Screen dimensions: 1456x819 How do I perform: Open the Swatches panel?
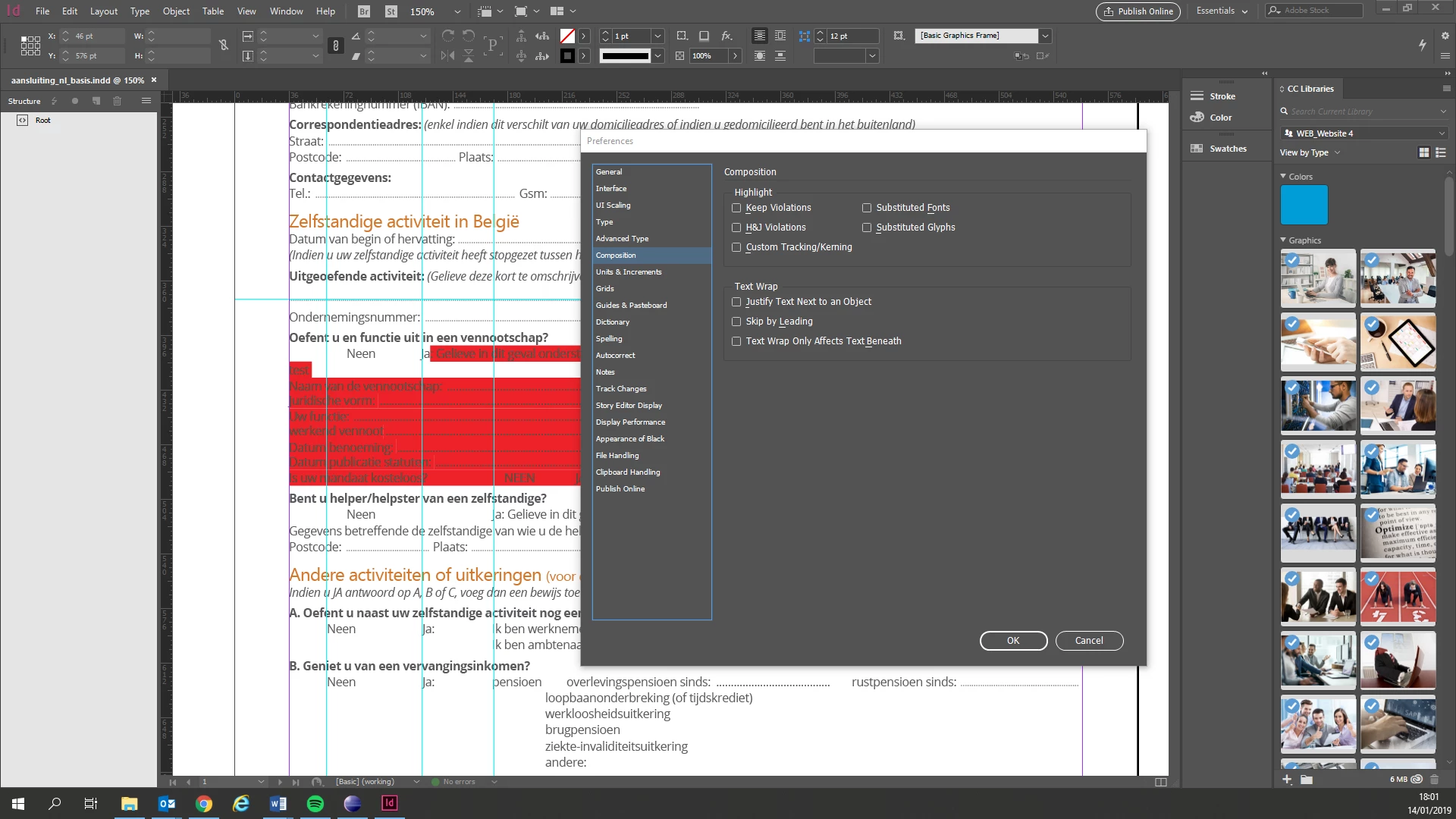[x=1227, y=149]
